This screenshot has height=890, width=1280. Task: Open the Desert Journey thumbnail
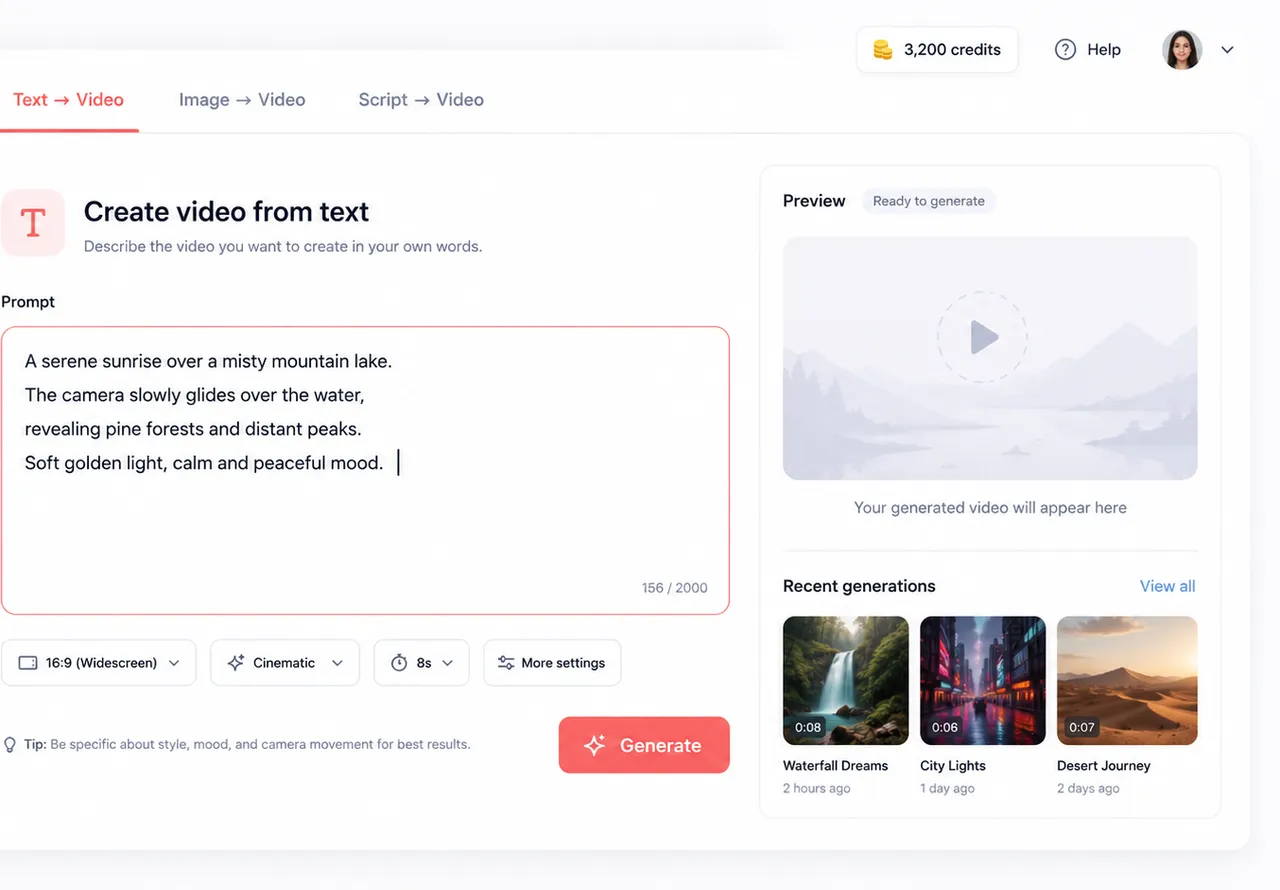1127,681
